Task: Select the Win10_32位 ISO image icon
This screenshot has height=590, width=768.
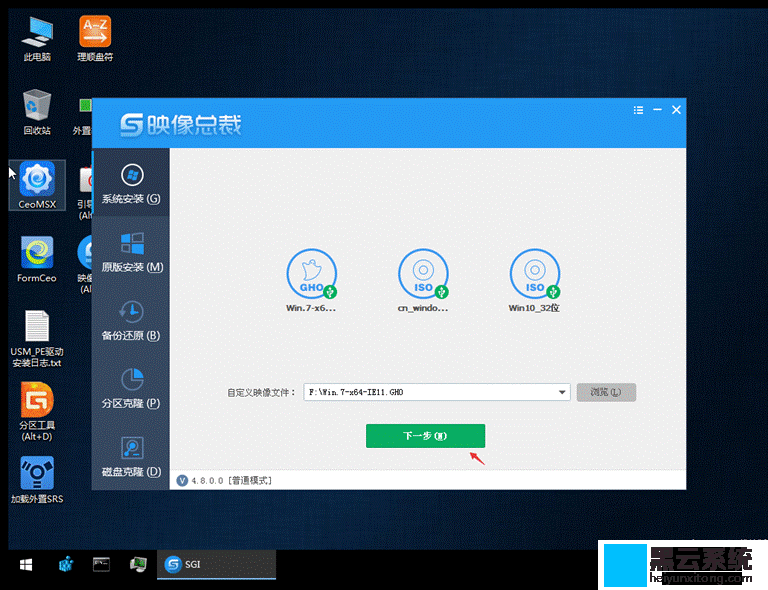Action: [x=534, y=274]
